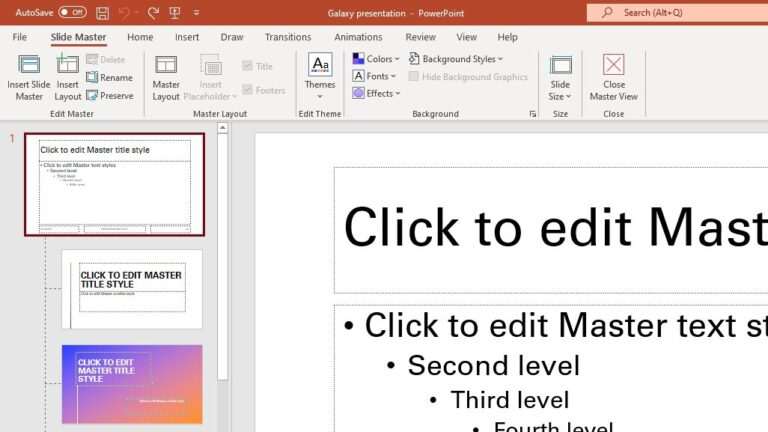
Task: Open the View tab
Action: tap(467, 37)
